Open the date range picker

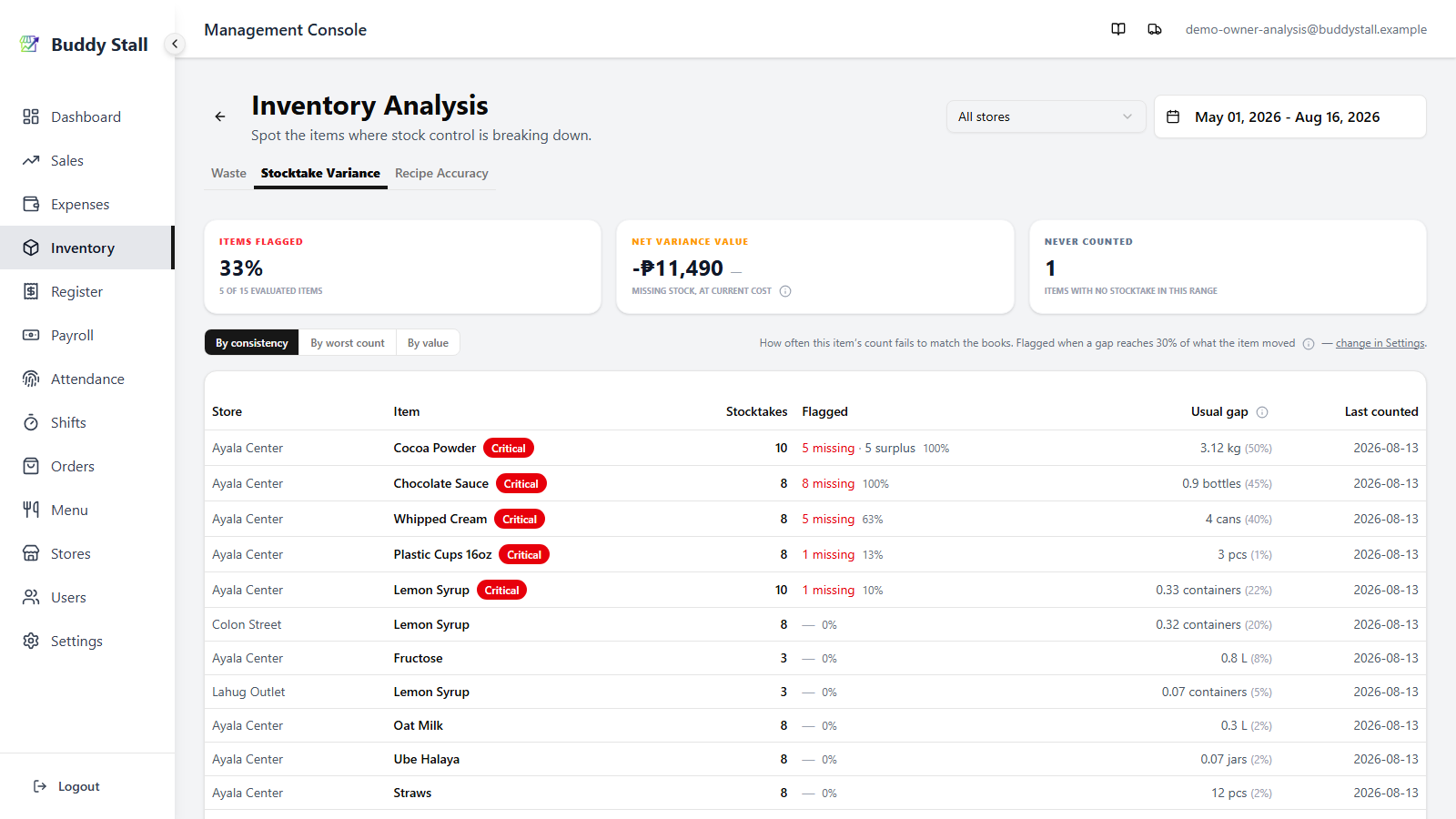click(1289, 116)
